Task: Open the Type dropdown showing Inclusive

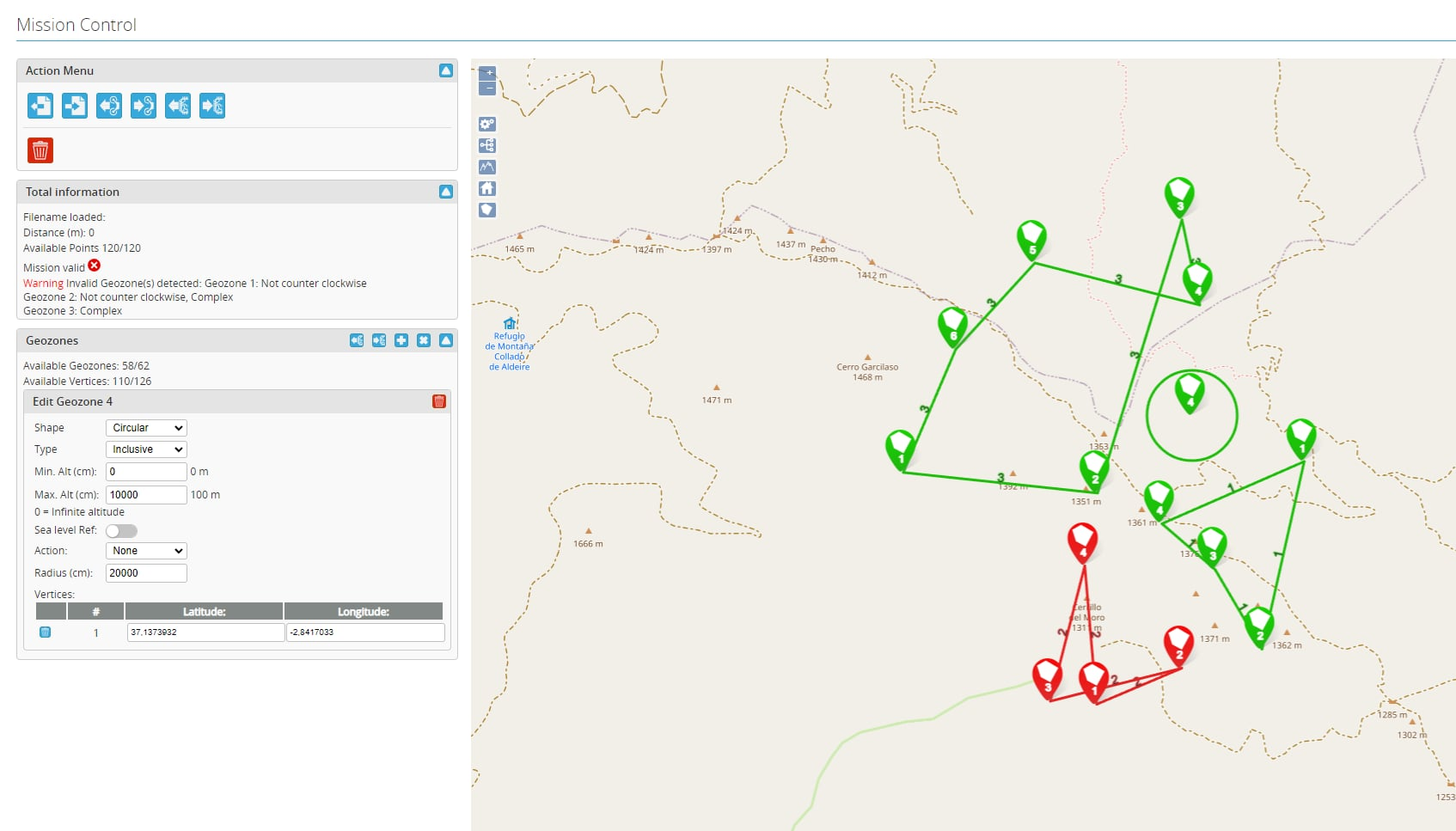Action: point(146,449)
